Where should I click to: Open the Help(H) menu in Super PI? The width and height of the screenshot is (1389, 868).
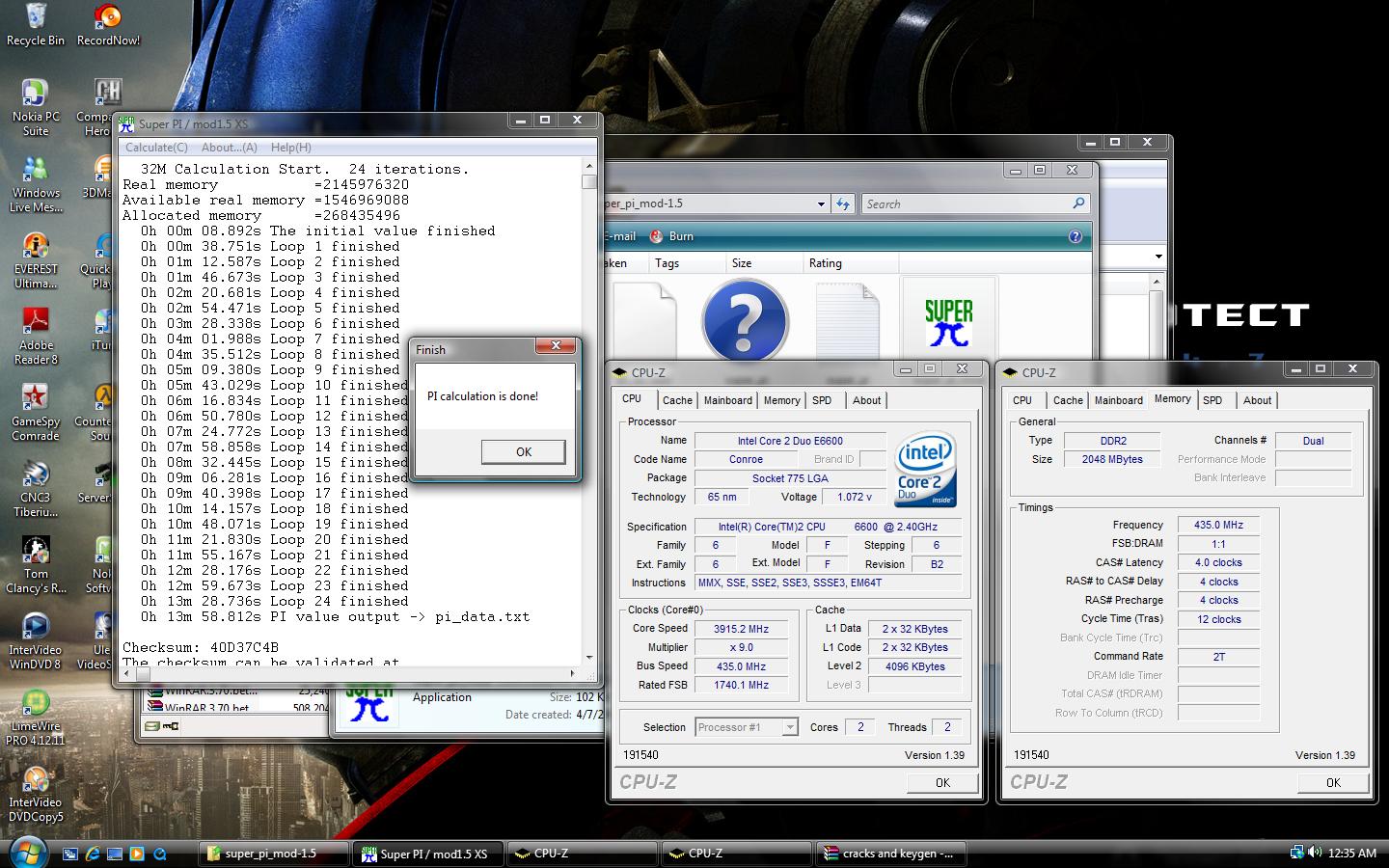point(290,148)
